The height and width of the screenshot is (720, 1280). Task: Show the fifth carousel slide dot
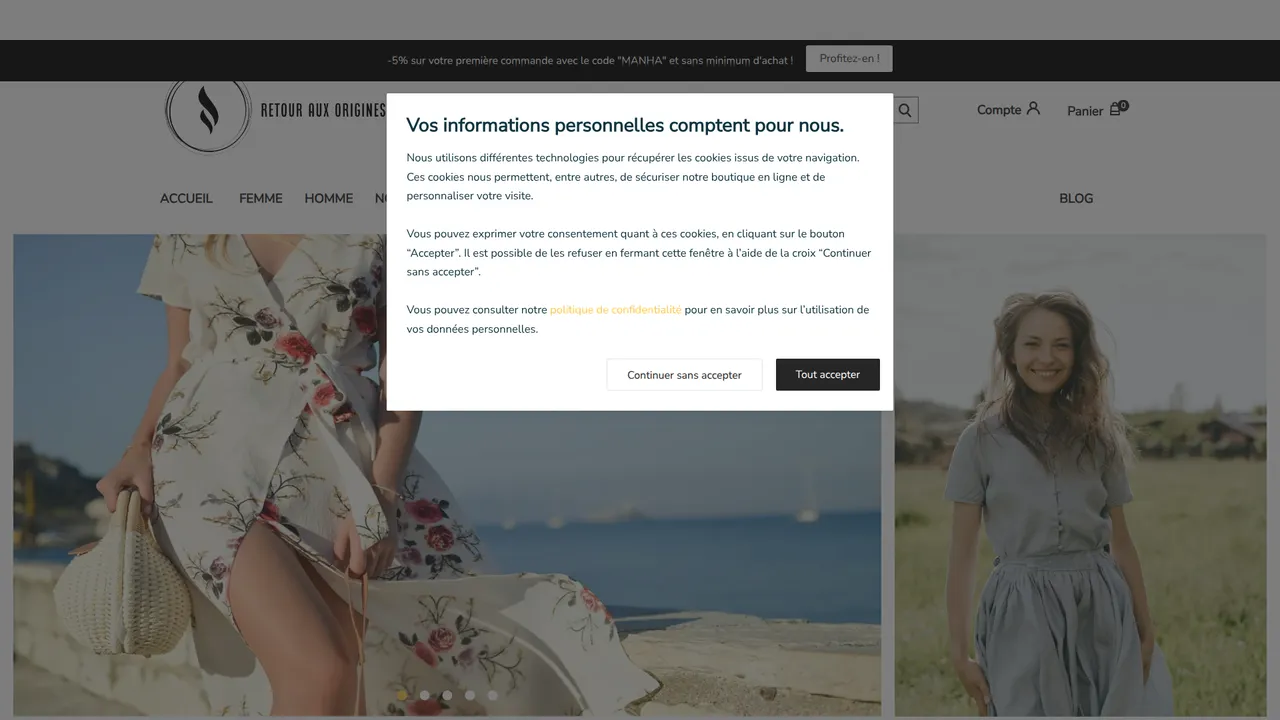493,695
